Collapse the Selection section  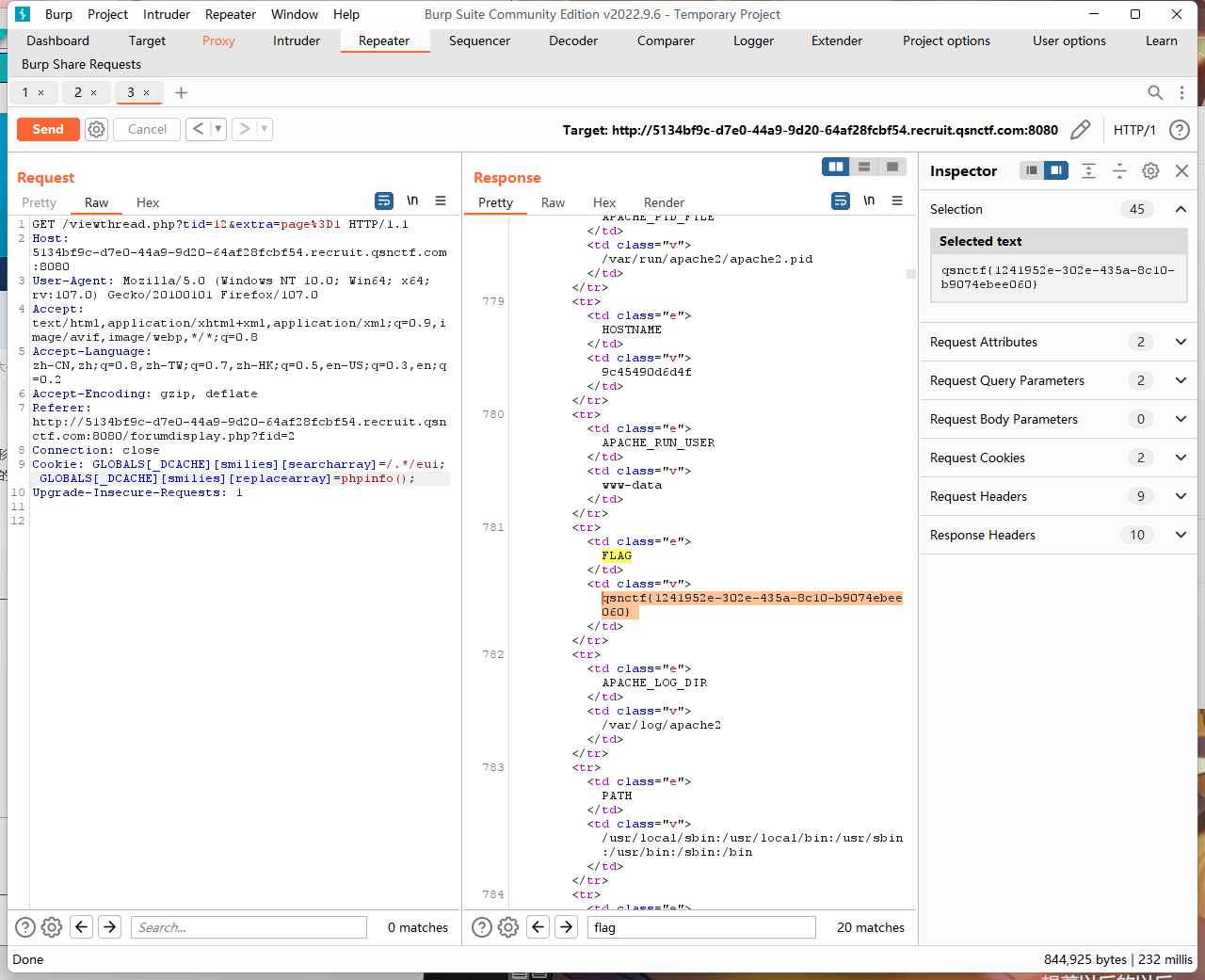1181,209
